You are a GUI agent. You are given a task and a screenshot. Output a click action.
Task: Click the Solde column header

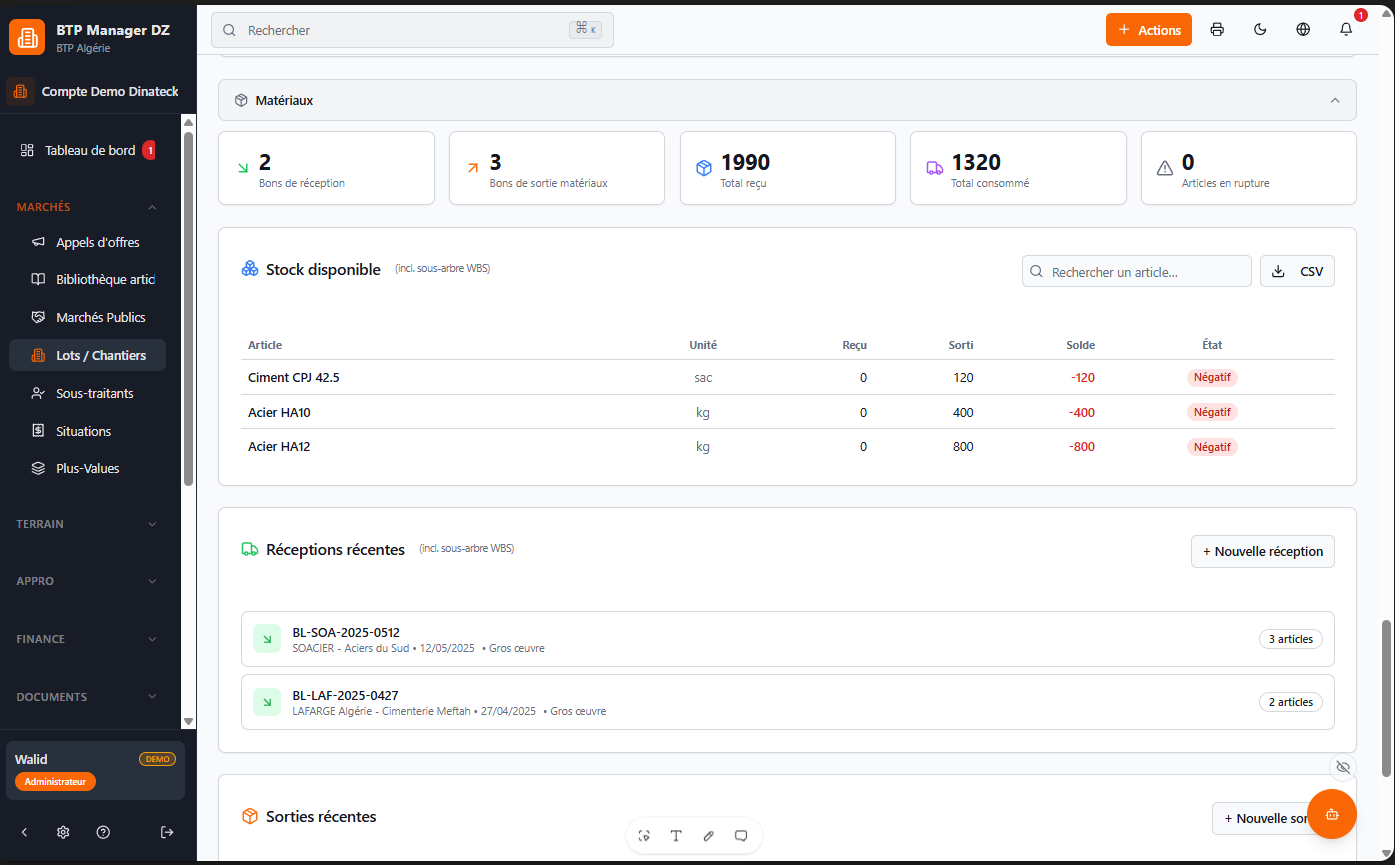(x=1080, y=345)
